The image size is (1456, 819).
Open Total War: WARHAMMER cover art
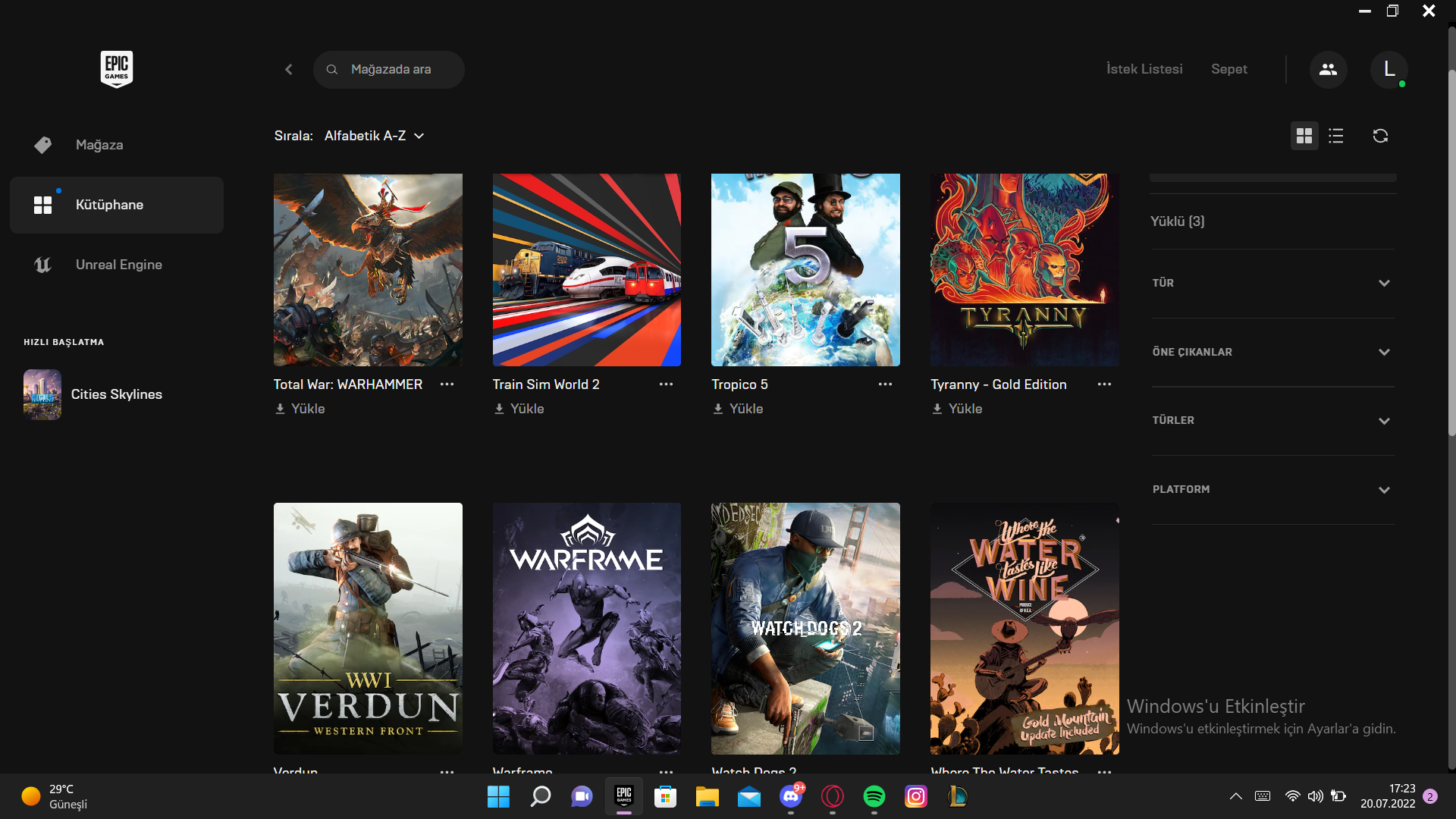coord(368,270)
